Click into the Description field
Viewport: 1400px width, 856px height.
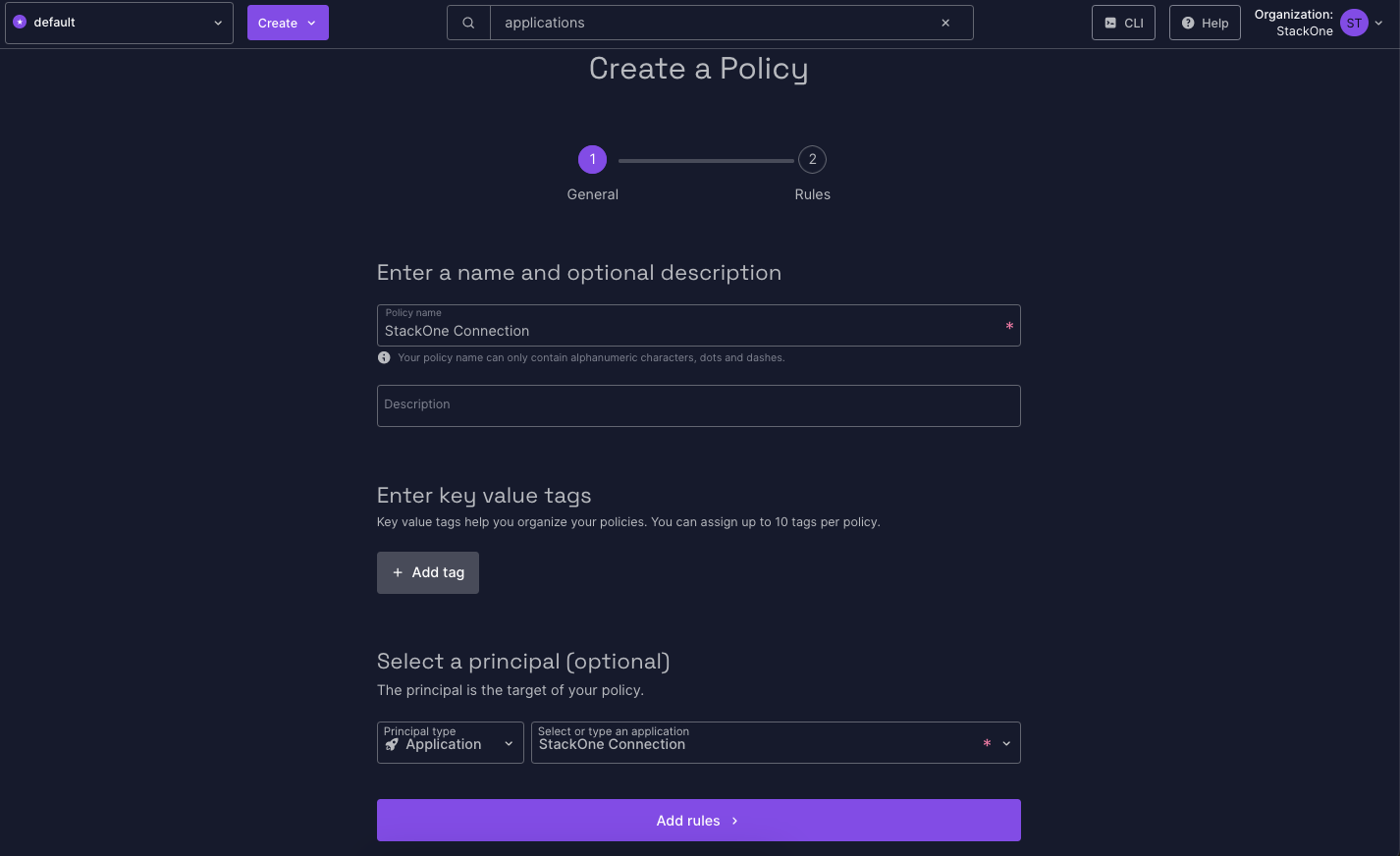[698, 405]
